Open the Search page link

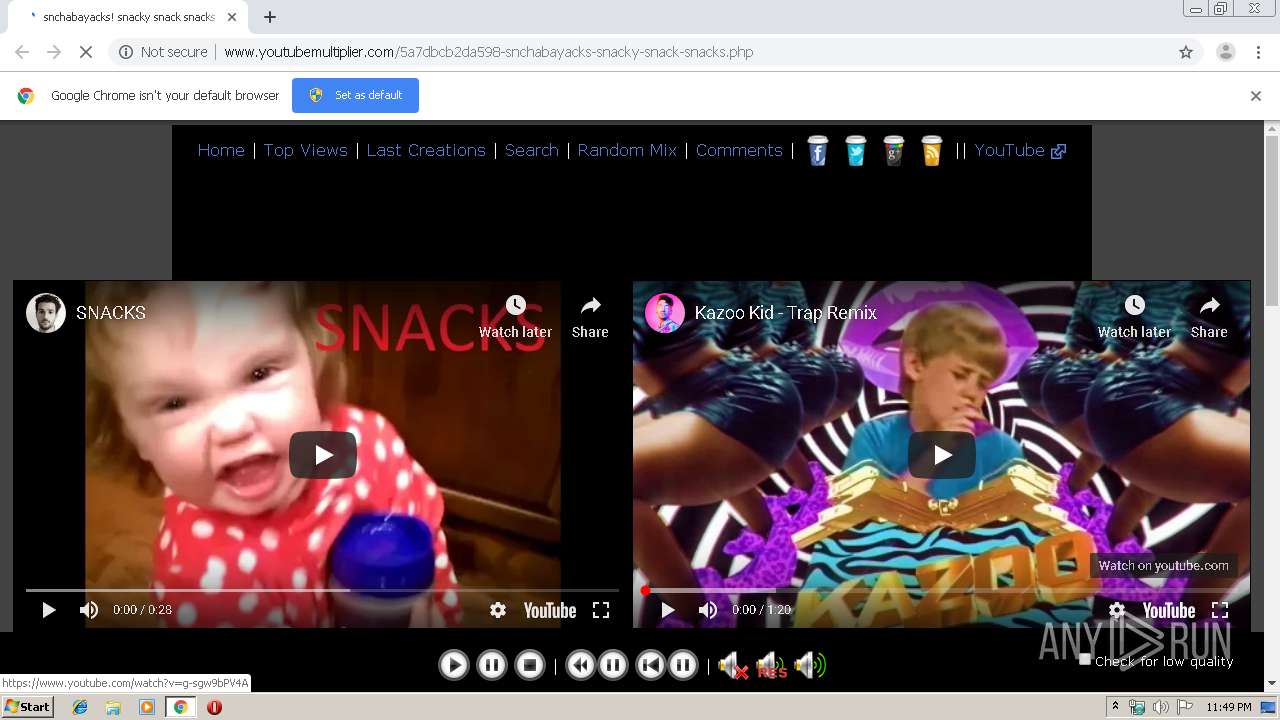[x=532, y=150]
